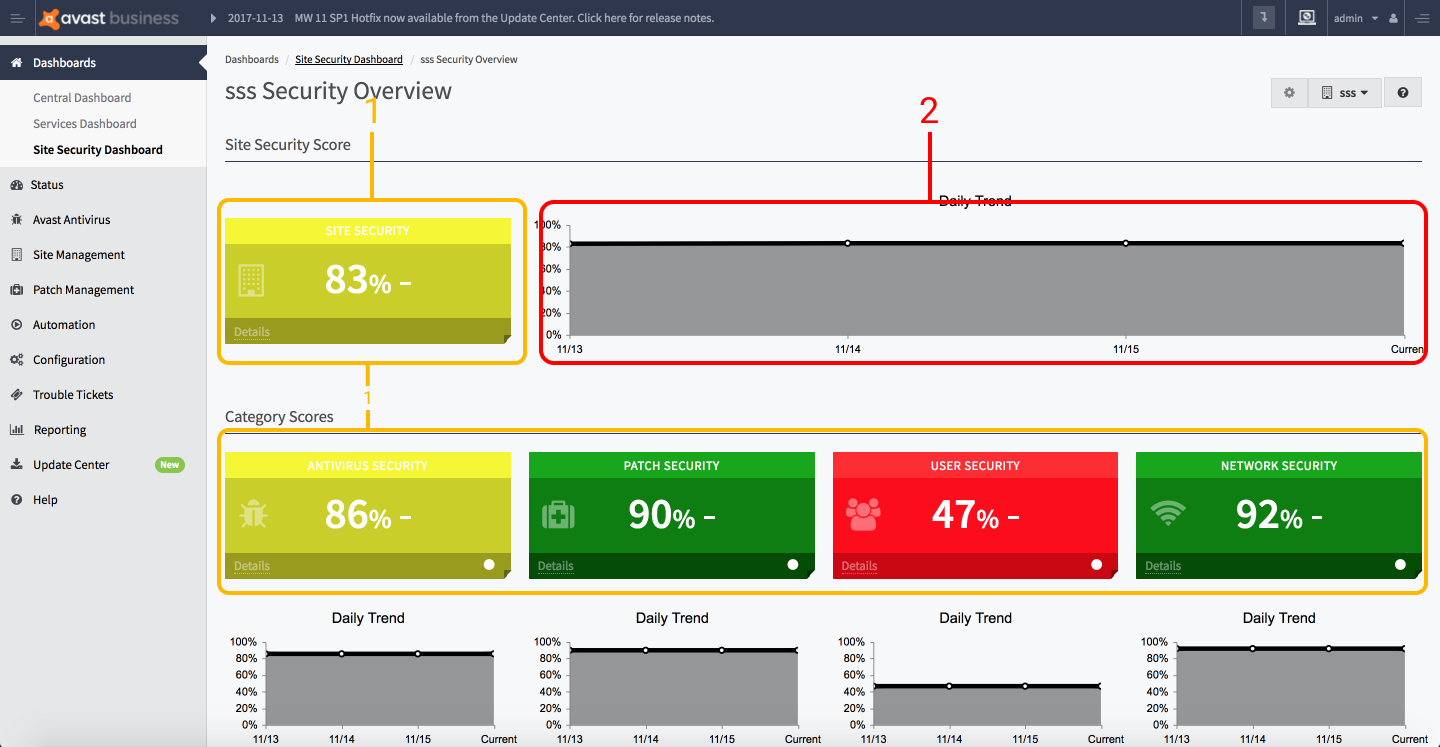Image resolution: width=1440 pixels, height=747 pixels.
Task: Open Trouble Tickets section
Action: click(103, 395)
